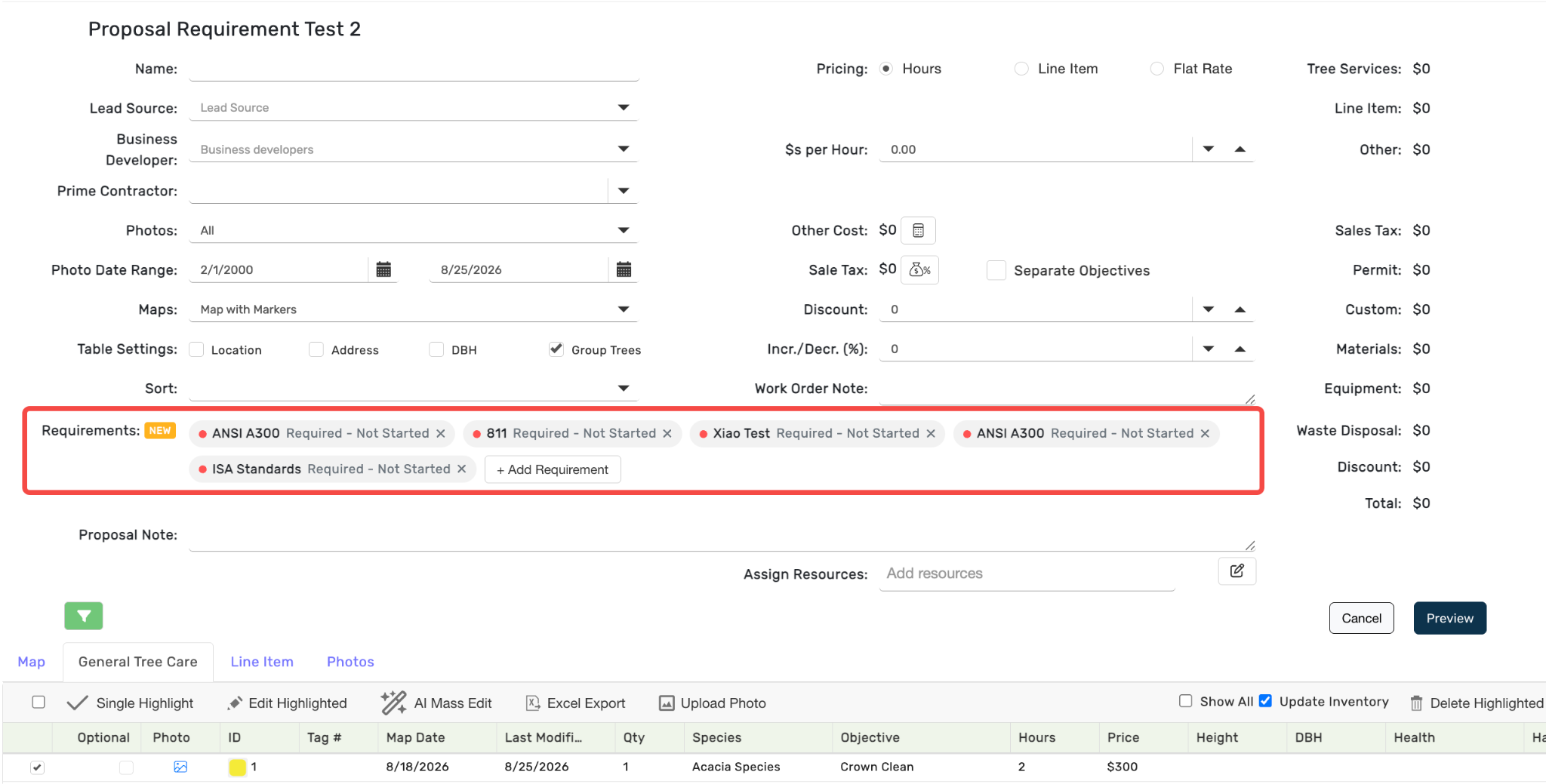Click the Work Order Note field
The height and width of the screenshot is (784, 1546).
coord(1067,389)
